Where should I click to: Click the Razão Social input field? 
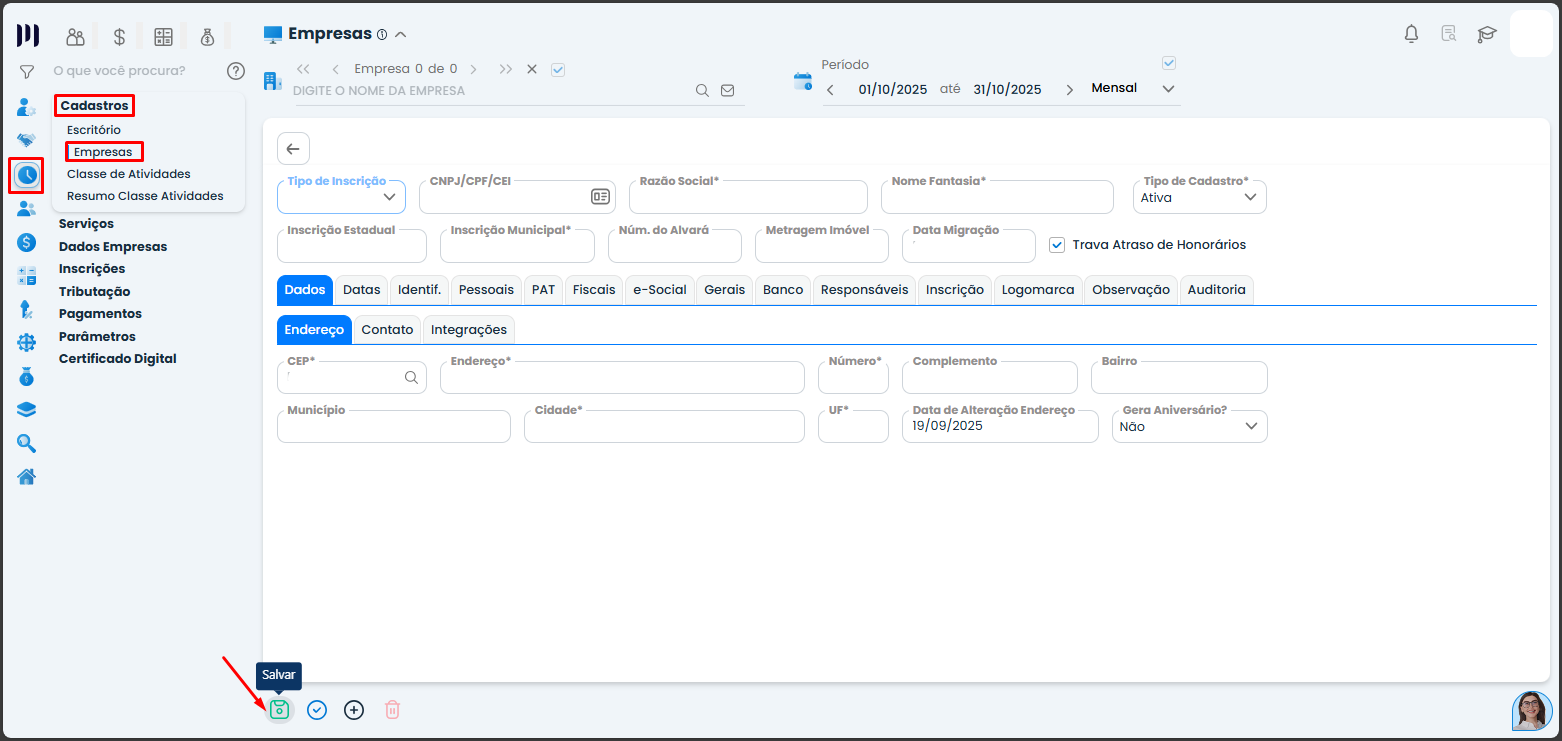tap(748, 197)
